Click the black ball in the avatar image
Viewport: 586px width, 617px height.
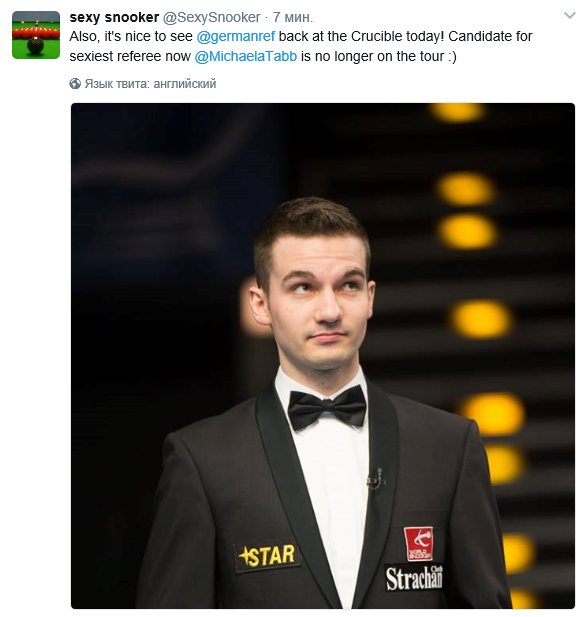pos(35,45)
